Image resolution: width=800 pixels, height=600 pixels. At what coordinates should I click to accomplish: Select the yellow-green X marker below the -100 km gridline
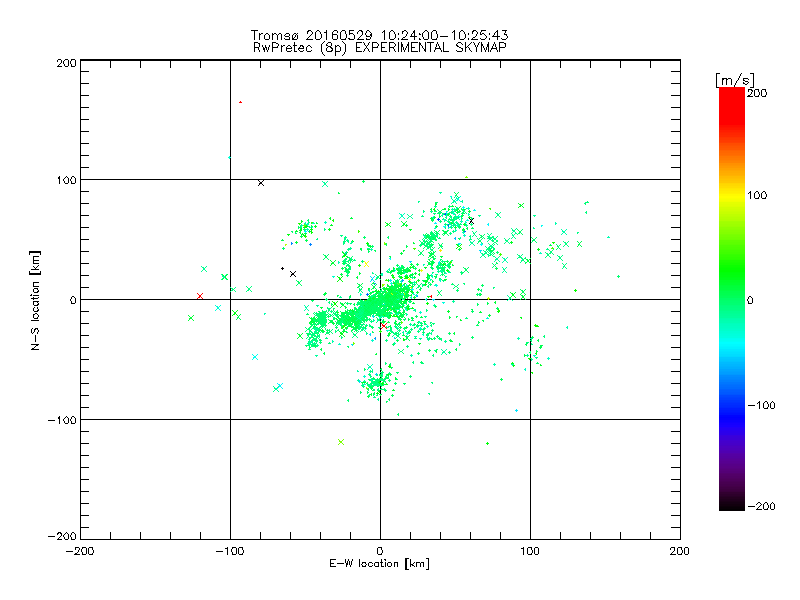341,442
